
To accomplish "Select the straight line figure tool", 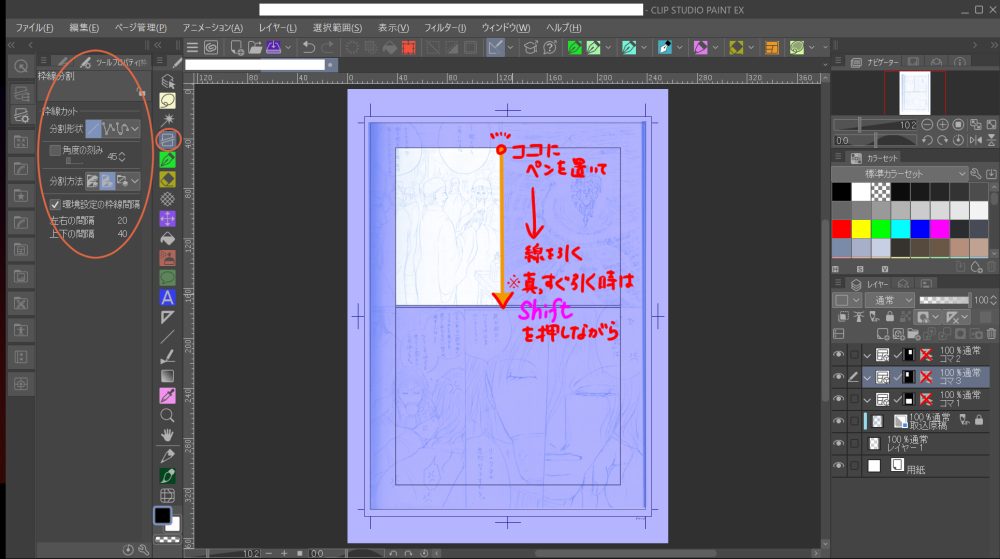I will click(168, 337).
